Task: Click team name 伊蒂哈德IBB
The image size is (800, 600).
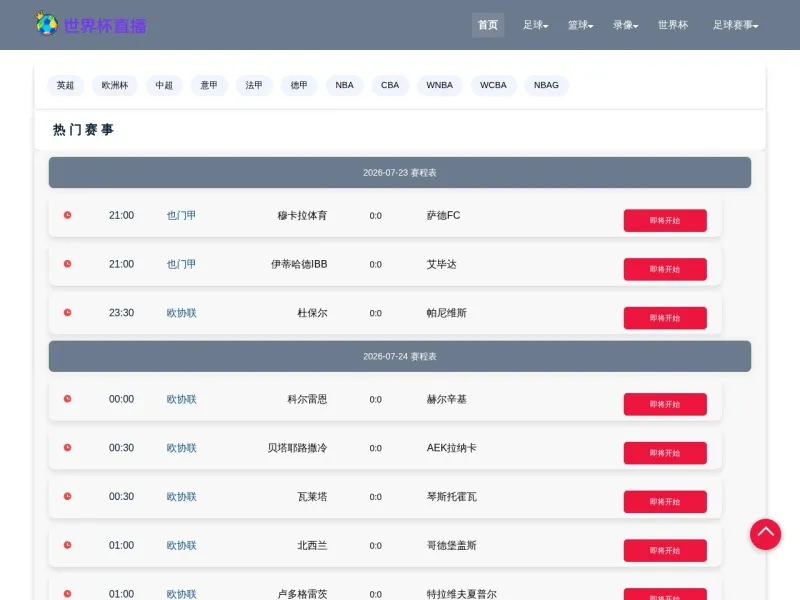Action: click(x=299, y=264)
